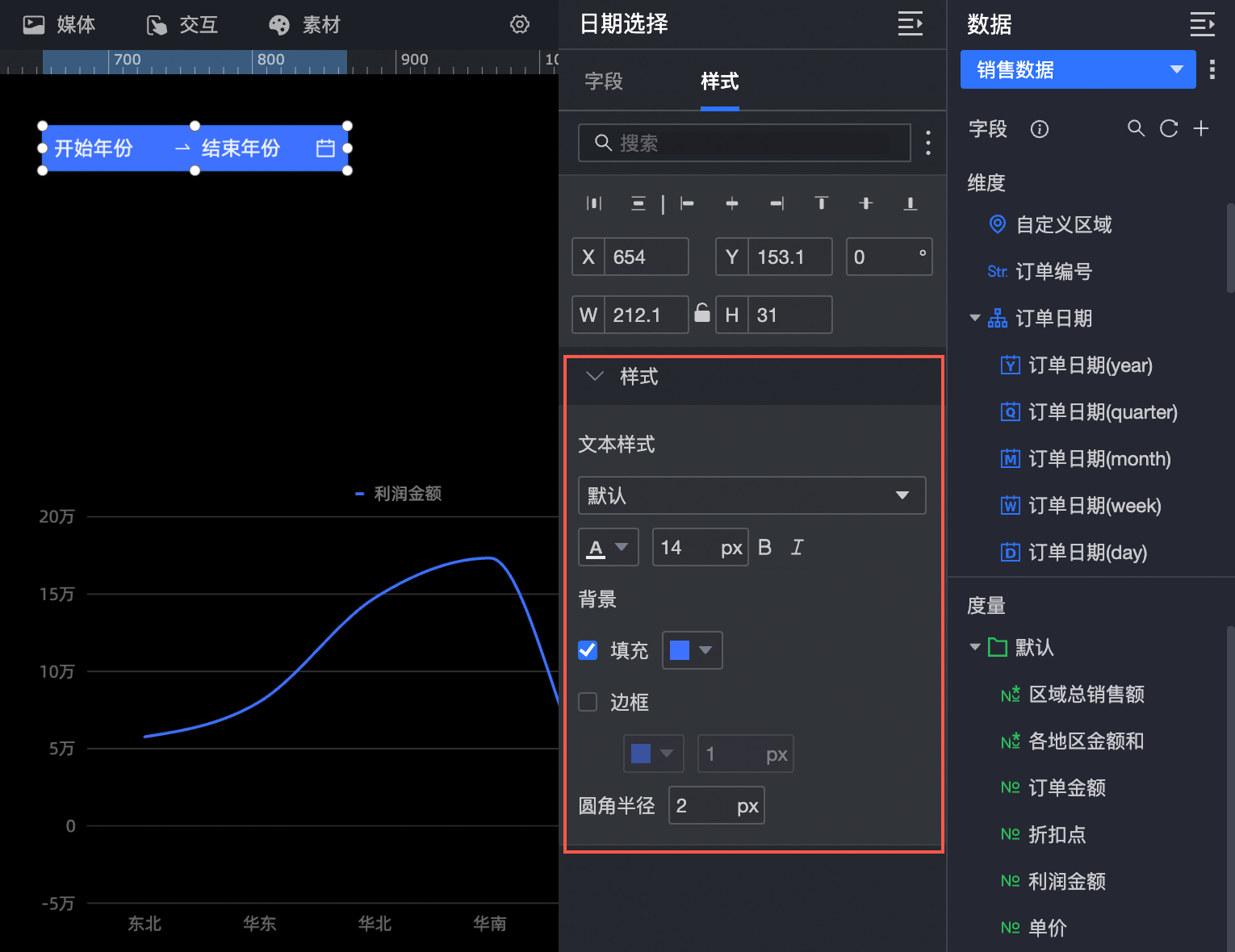Open the 文本样式 默认 dropdown

click(x=751, y=495)
